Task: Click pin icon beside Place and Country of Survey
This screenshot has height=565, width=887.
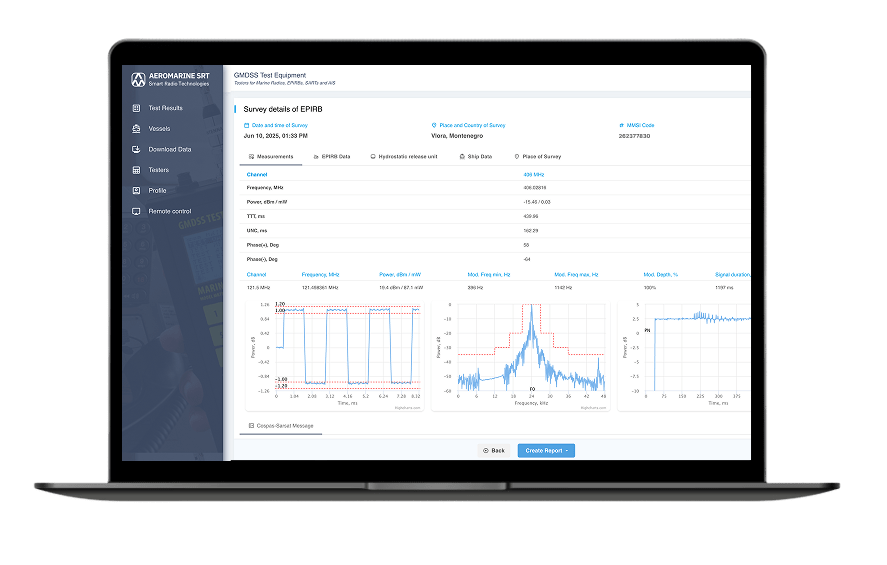Action: click(x=434, y=125)
